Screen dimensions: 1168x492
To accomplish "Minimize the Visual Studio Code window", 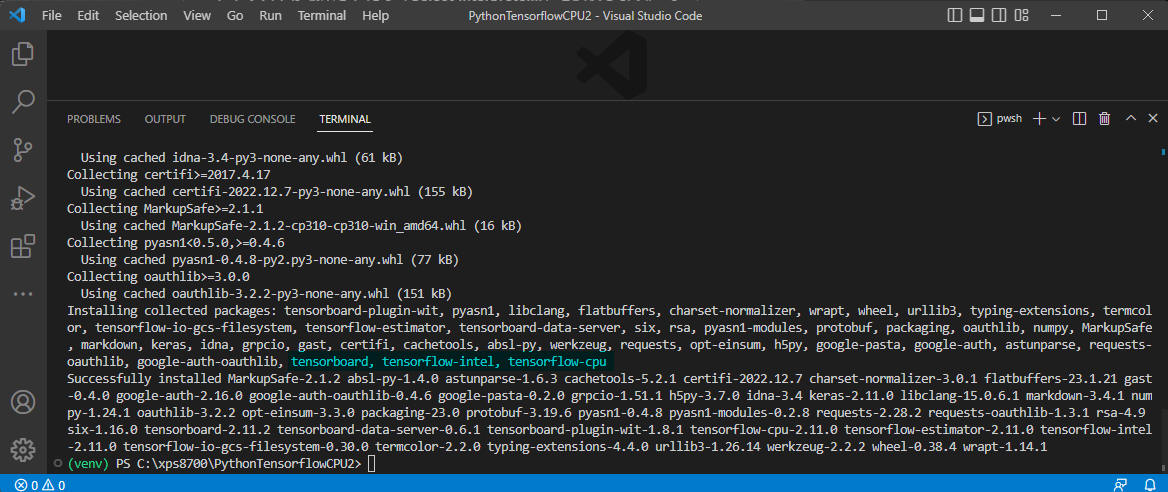I will coord(1057,15).
